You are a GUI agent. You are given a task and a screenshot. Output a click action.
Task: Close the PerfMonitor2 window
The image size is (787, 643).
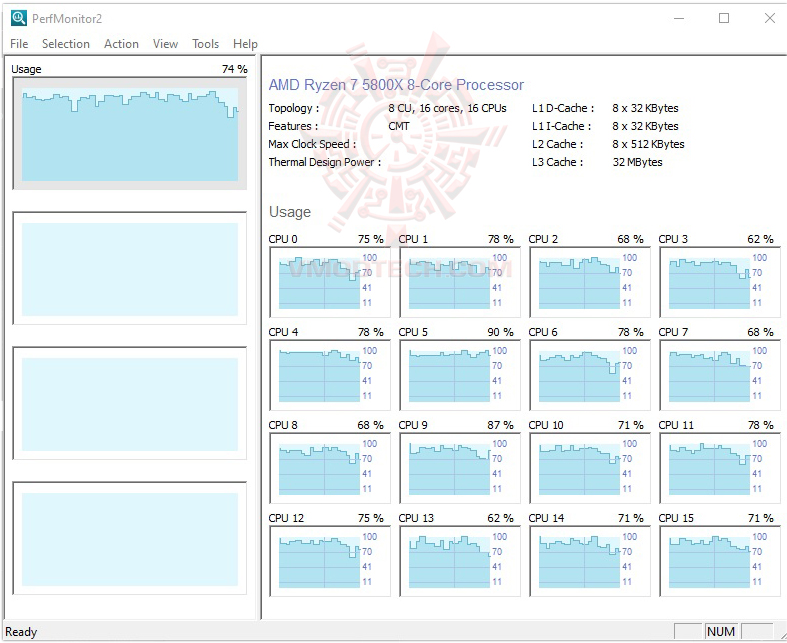coord(769,19)
